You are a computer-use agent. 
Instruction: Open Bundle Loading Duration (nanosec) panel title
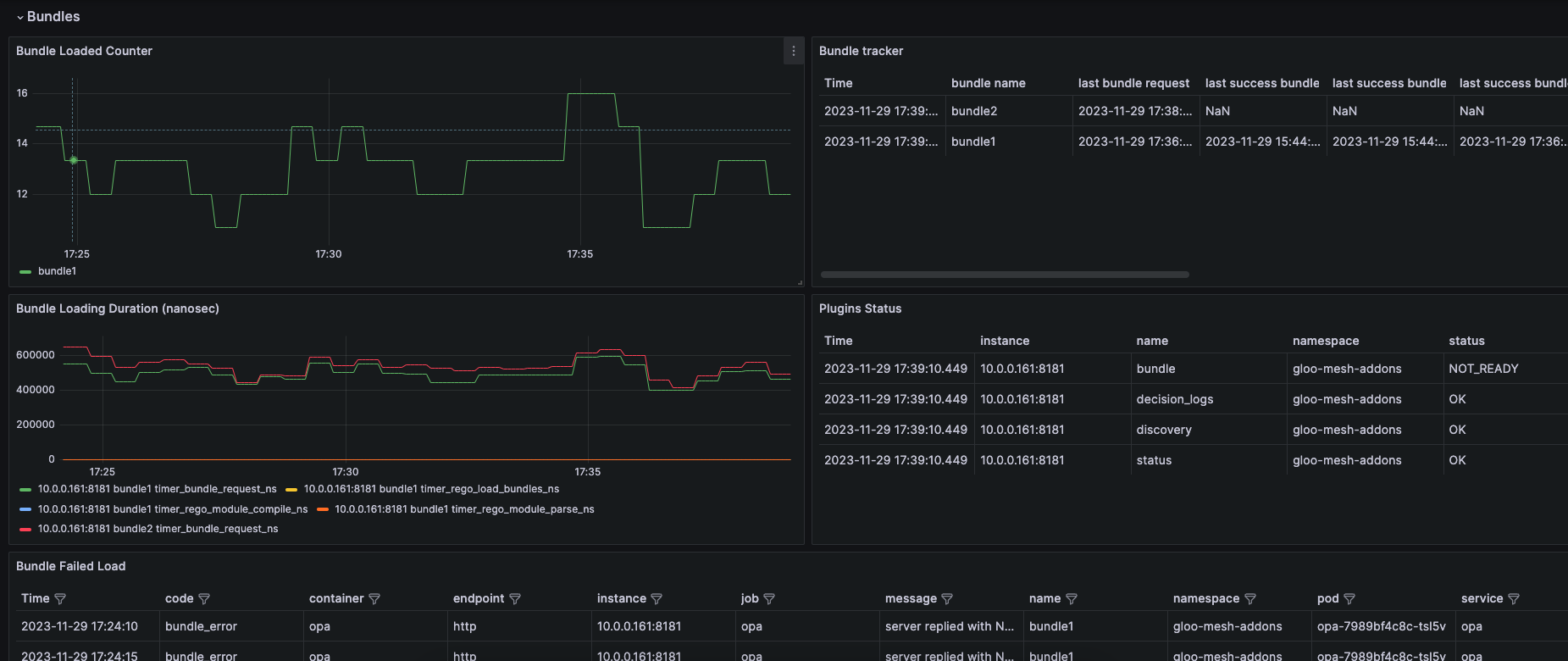pyautogui.click(x=118, y=308)
